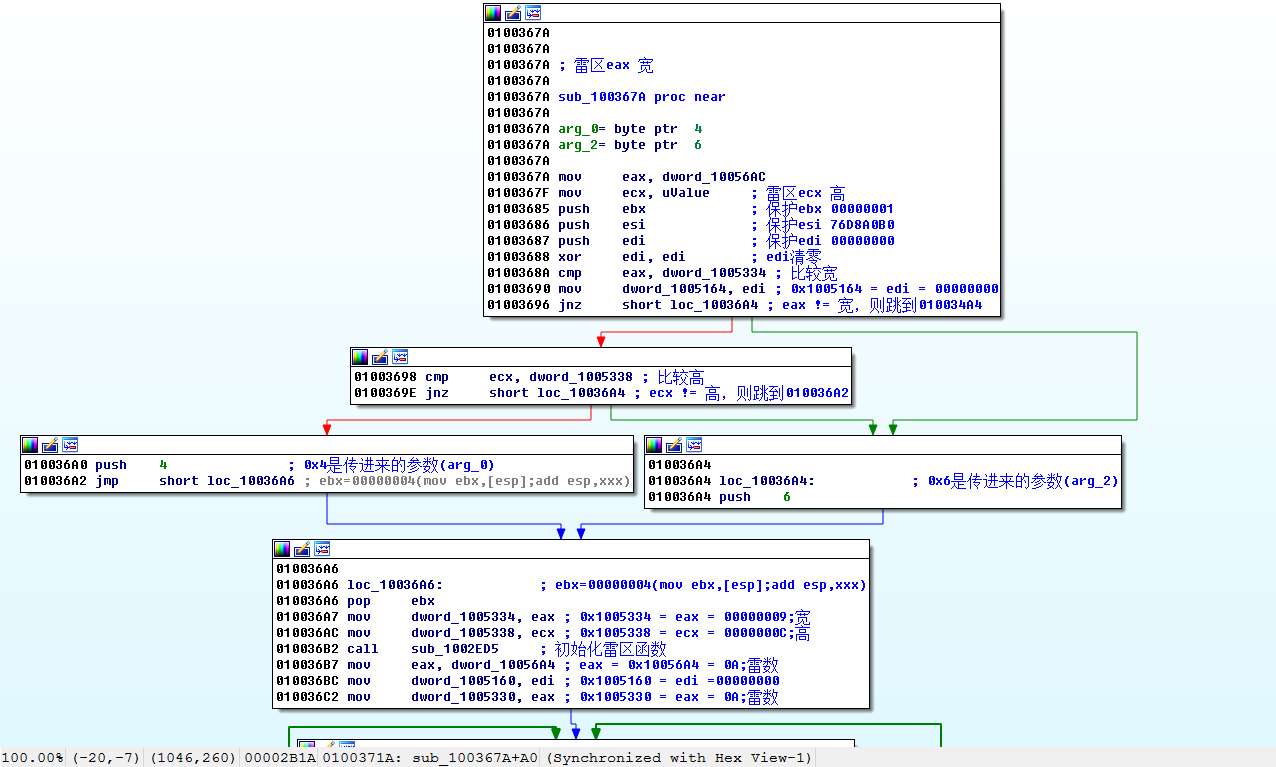Viewport: 1276px width, 767px height.
Task: Click the 'loc_10036A4:' label
Action: pyautogui.click(x=767, y=481)
